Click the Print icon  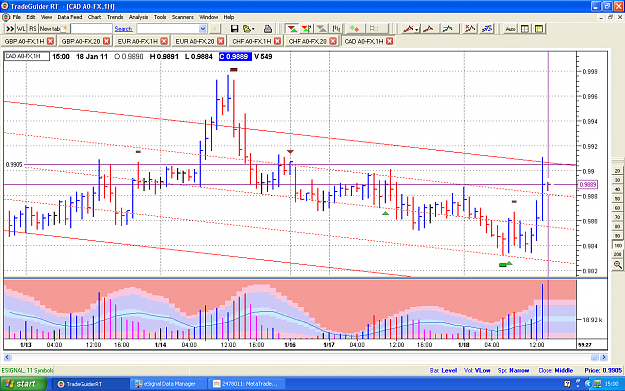click(268, 29)
